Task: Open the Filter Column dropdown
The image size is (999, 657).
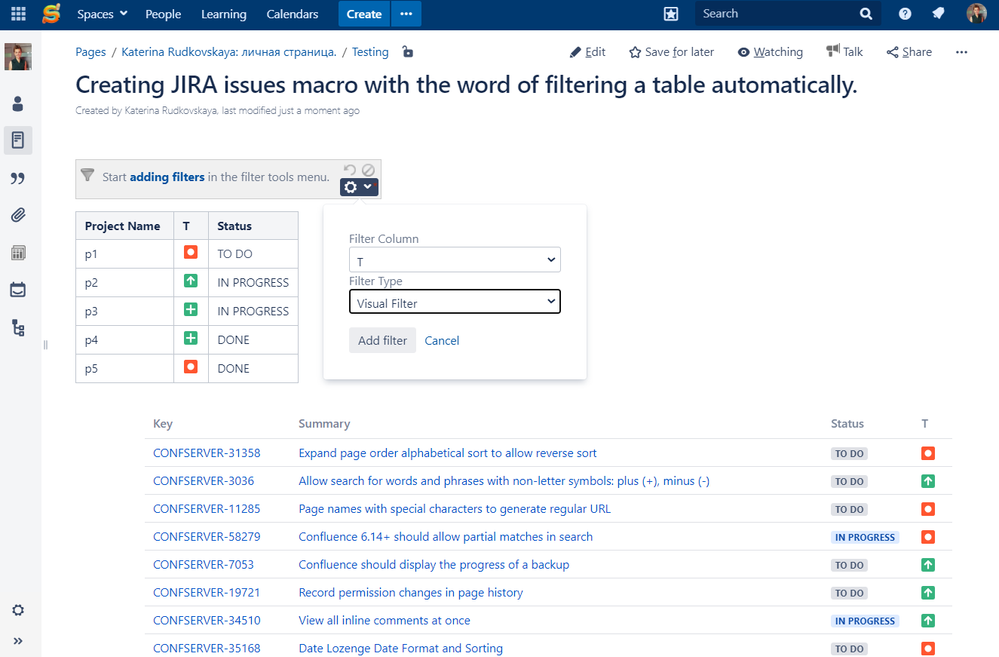Action: tap(455, 260)
